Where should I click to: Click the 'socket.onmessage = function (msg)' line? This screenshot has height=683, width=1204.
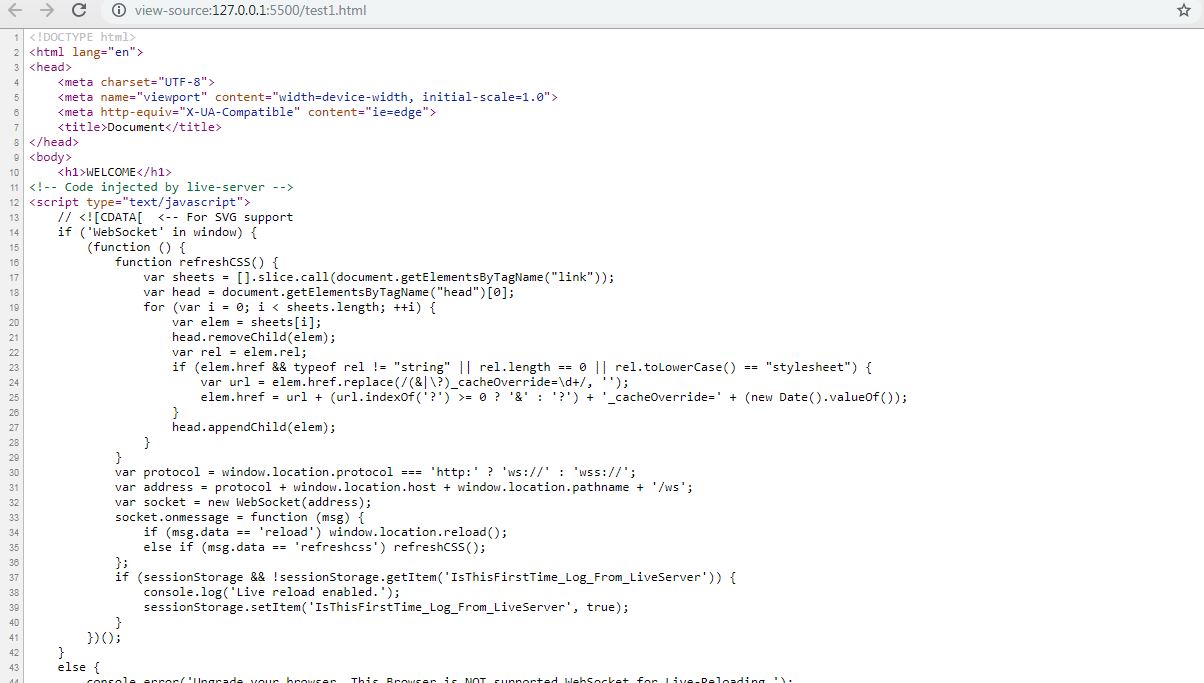[239, 517]
